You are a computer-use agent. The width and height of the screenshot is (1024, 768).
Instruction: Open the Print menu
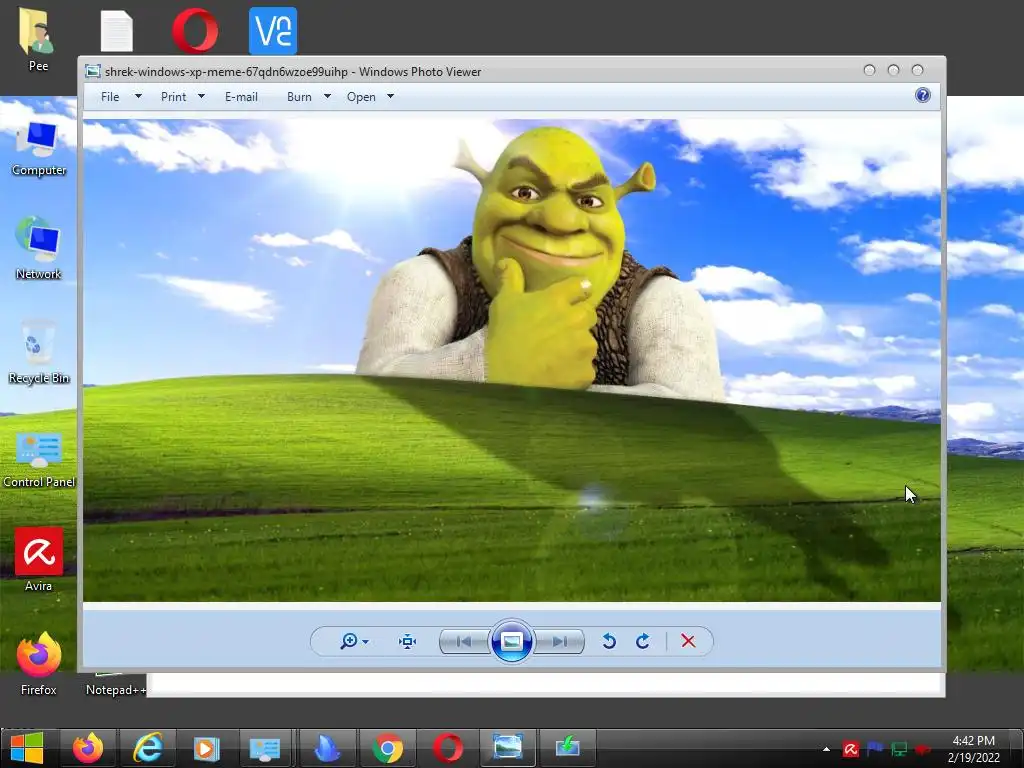pyautogui.click(x=173, y=97)
